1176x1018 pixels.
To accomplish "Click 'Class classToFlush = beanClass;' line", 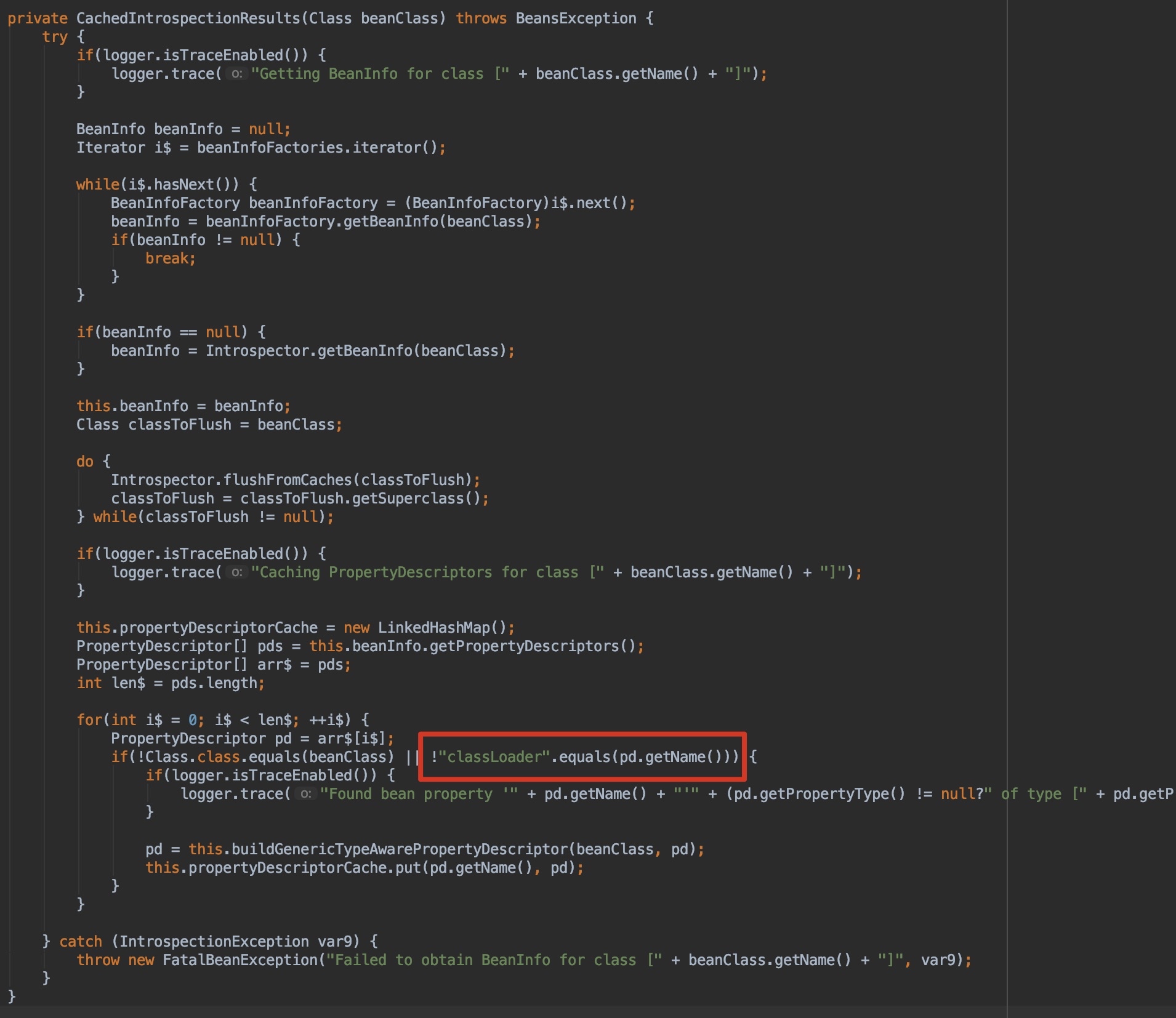I will [x=209, y=425].
